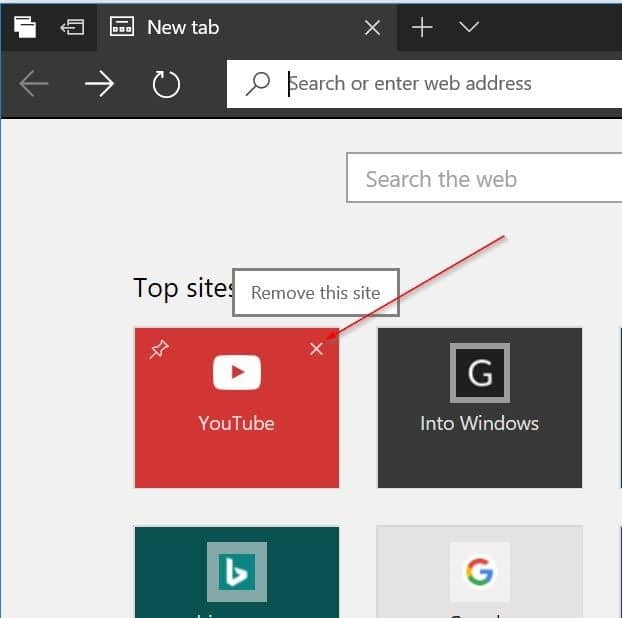Open the Into Windows top site tile
The image size is (622, 618).
pos(480,407)
